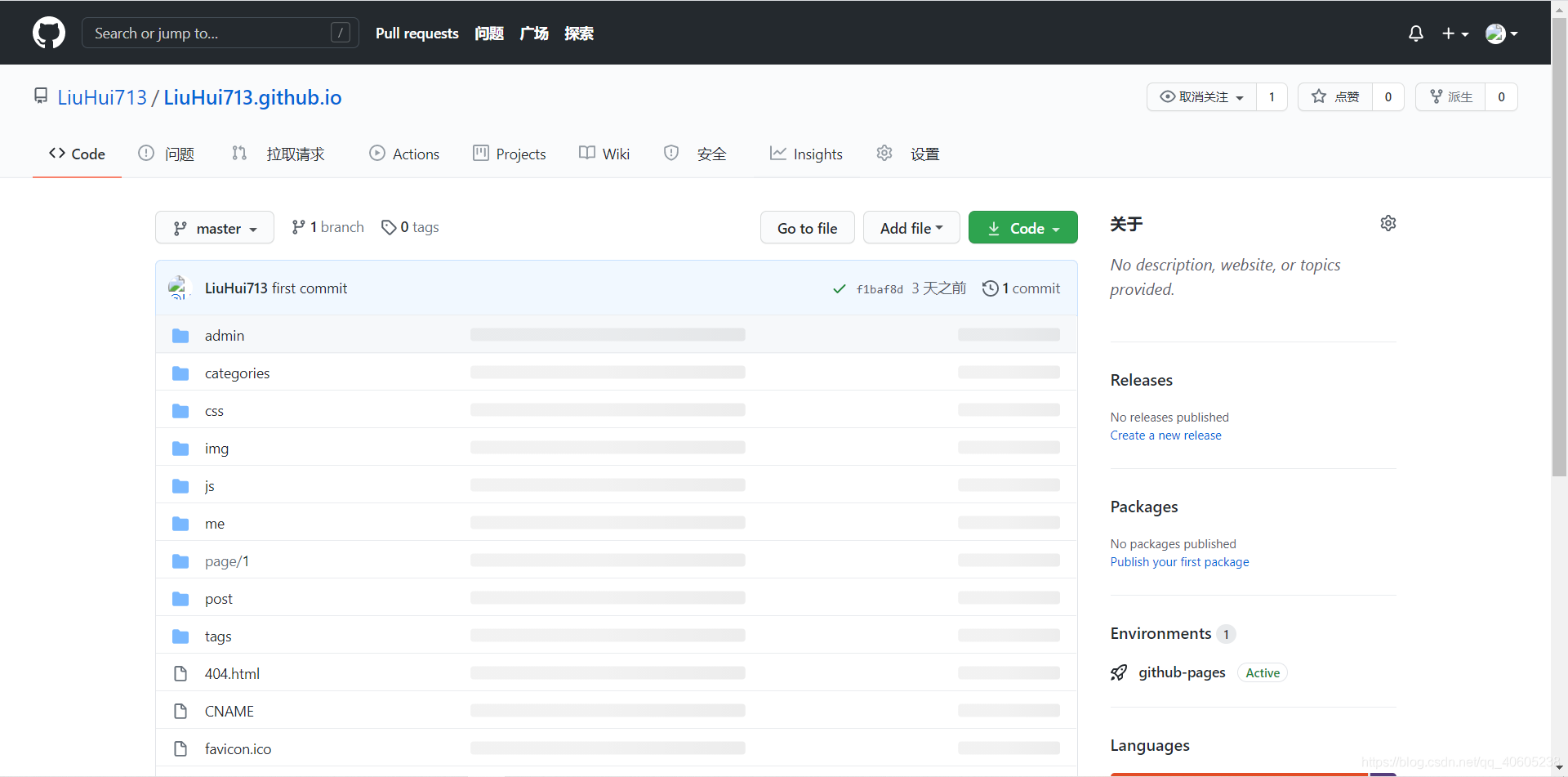Open the 1 branch link
The width and height of the screenshot is (1568, 777).
click(327, 227)
